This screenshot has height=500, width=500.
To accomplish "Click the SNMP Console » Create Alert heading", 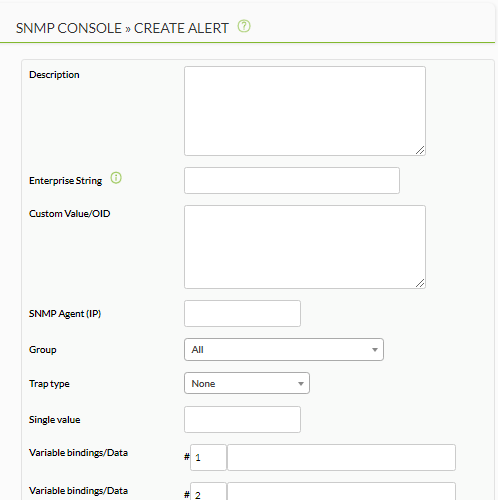I will [x=122, y=28].
